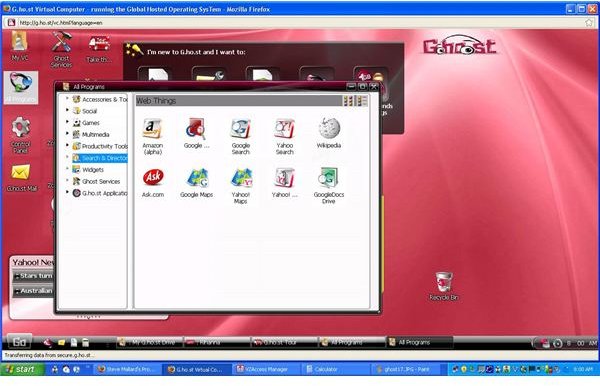600x386 pixels.
Task: Switch to My G.ho.st Drive taskbar window
Action: (149, 342)
